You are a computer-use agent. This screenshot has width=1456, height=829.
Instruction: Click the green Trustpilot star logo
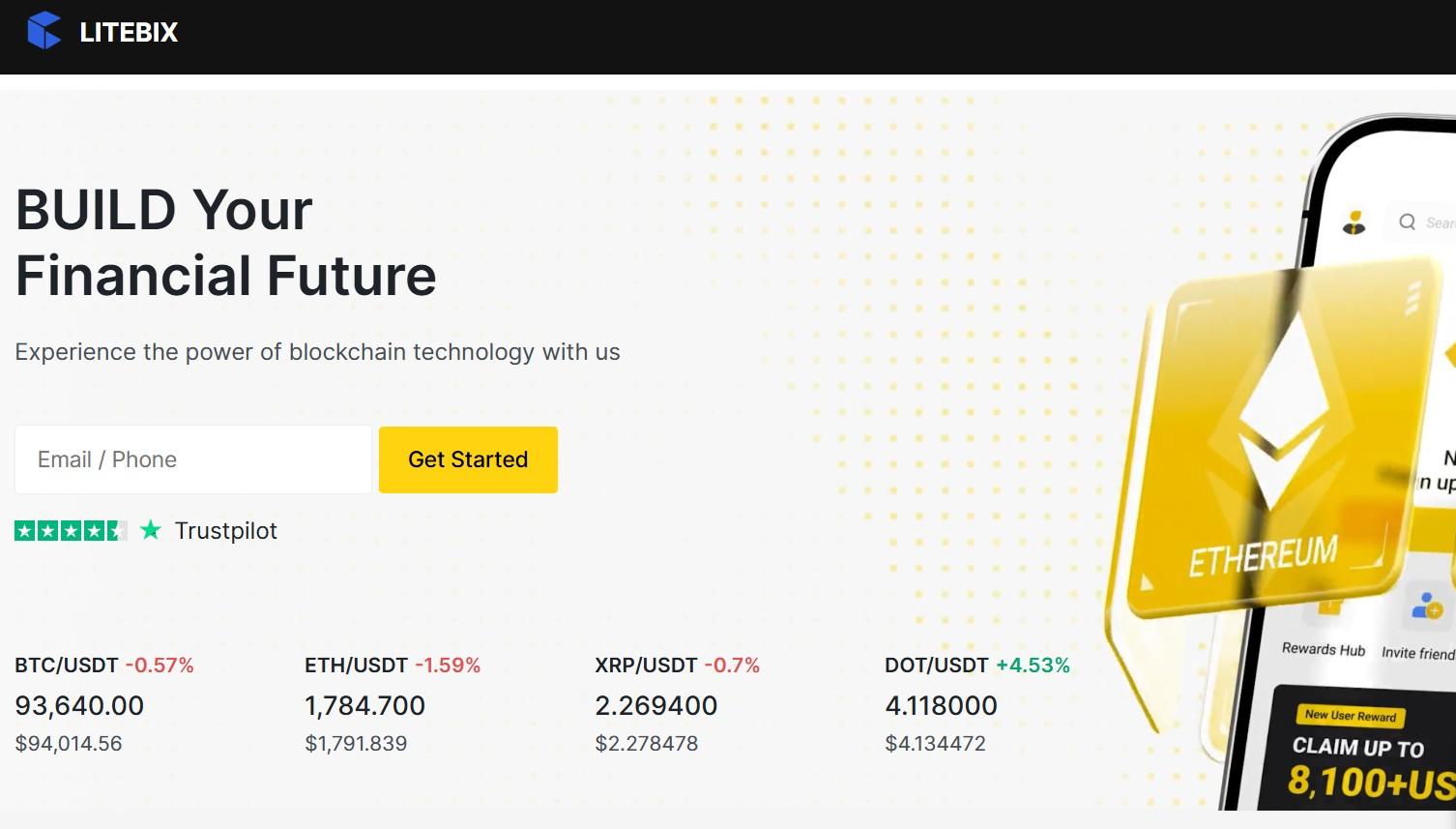pyautogui.click(x=151, y=530)
